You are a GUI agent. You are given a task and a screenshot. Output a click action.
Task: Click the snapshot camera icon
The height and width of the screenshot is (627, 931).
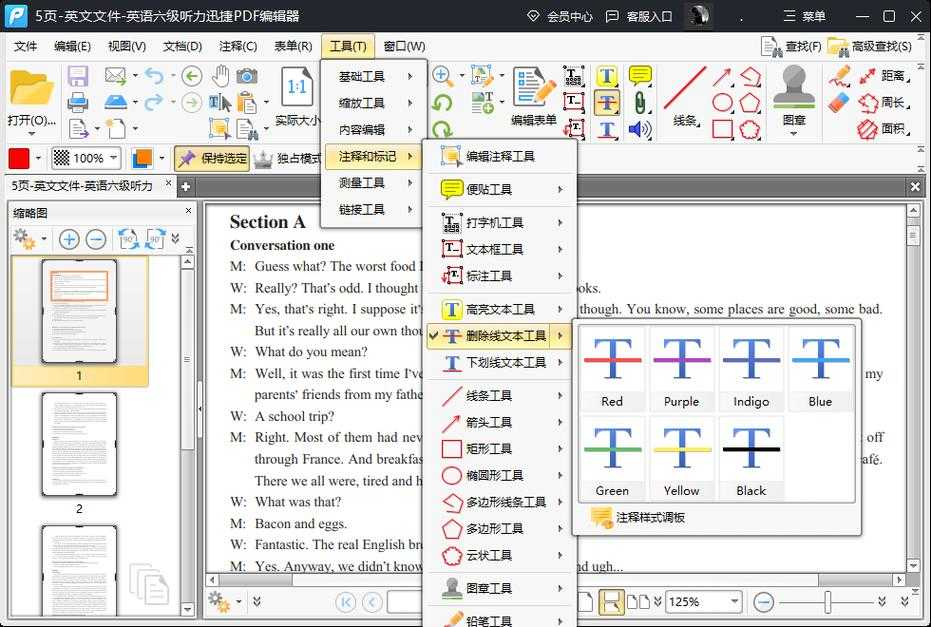pos(247,76)
